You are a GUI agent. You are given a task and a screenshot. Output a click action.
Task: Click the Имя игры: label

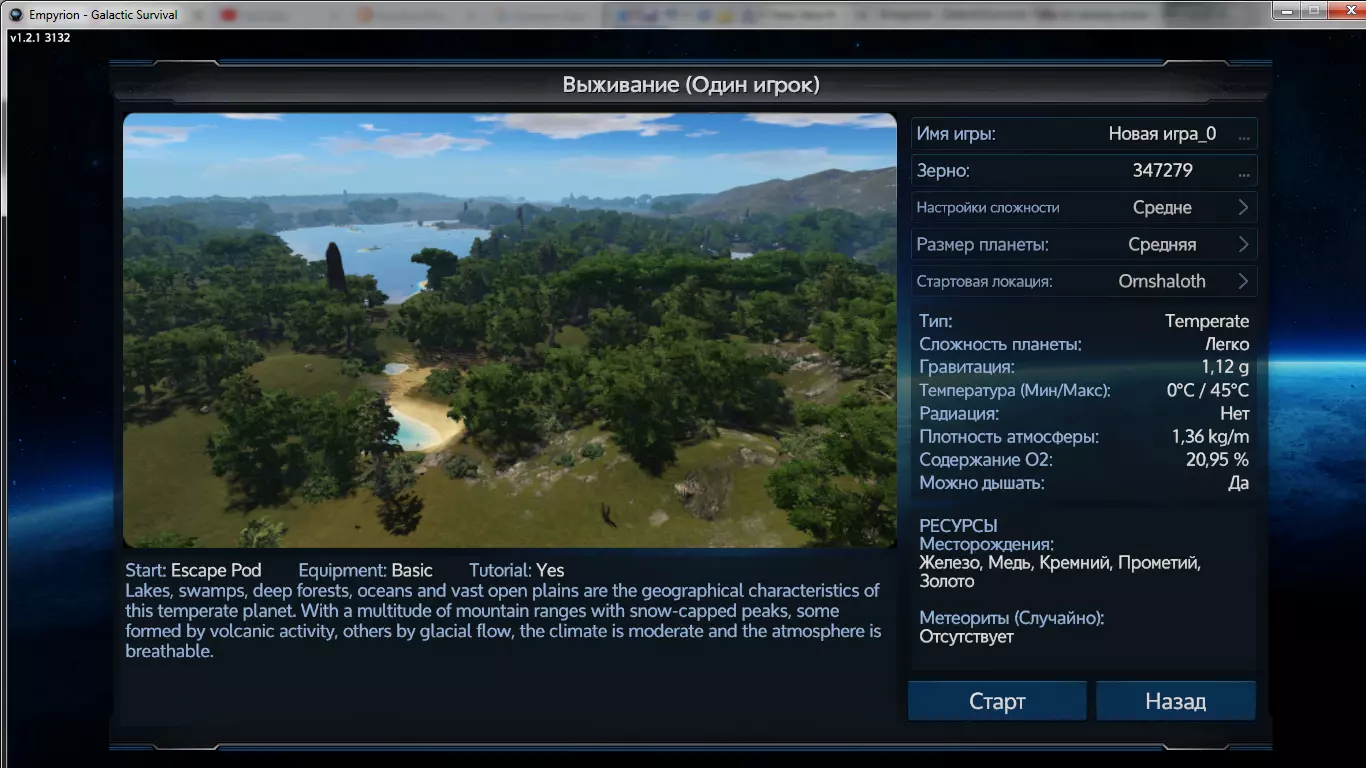(x=956, y=134)
